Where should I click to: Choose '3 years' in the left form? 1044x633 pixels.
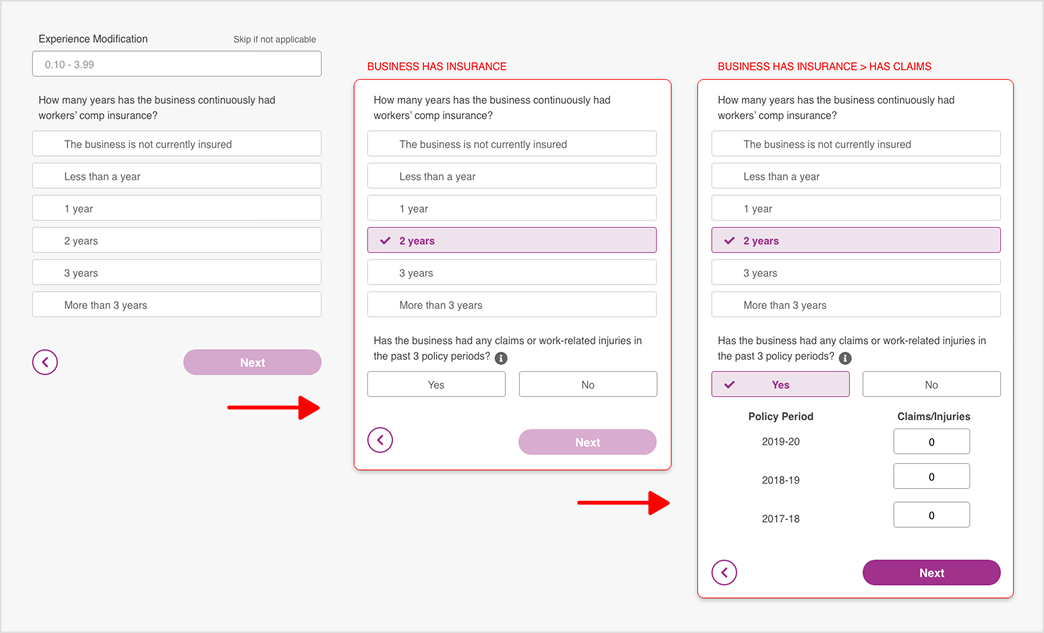pyautogui.click(x=177, y=272)
